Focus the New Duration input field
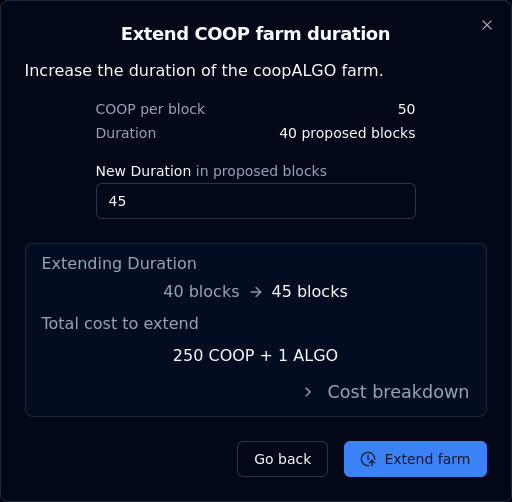512x502 pixels. tap(256, 201)
